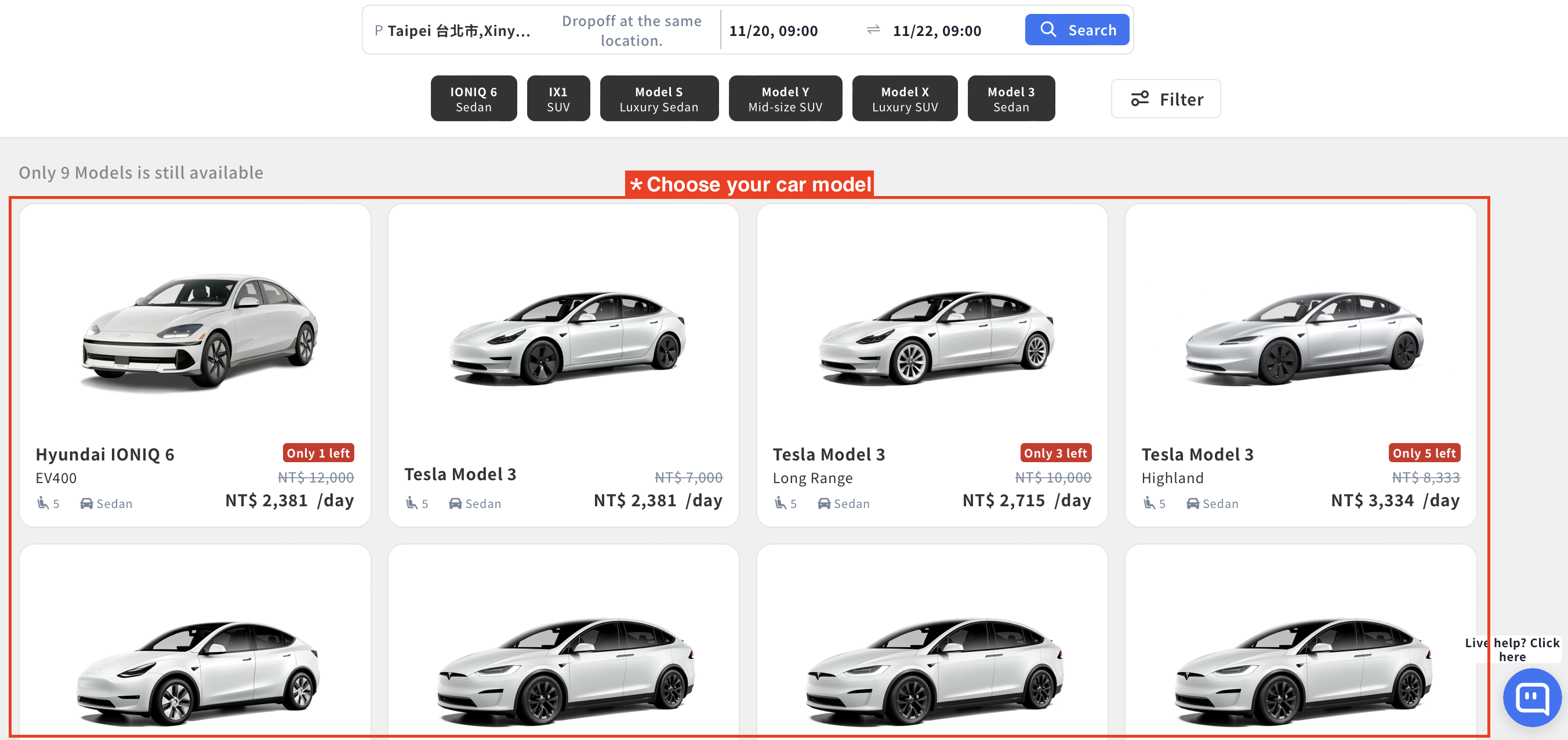
Task: Click the Highland subtitle
Action: (x=1172, y=478)
